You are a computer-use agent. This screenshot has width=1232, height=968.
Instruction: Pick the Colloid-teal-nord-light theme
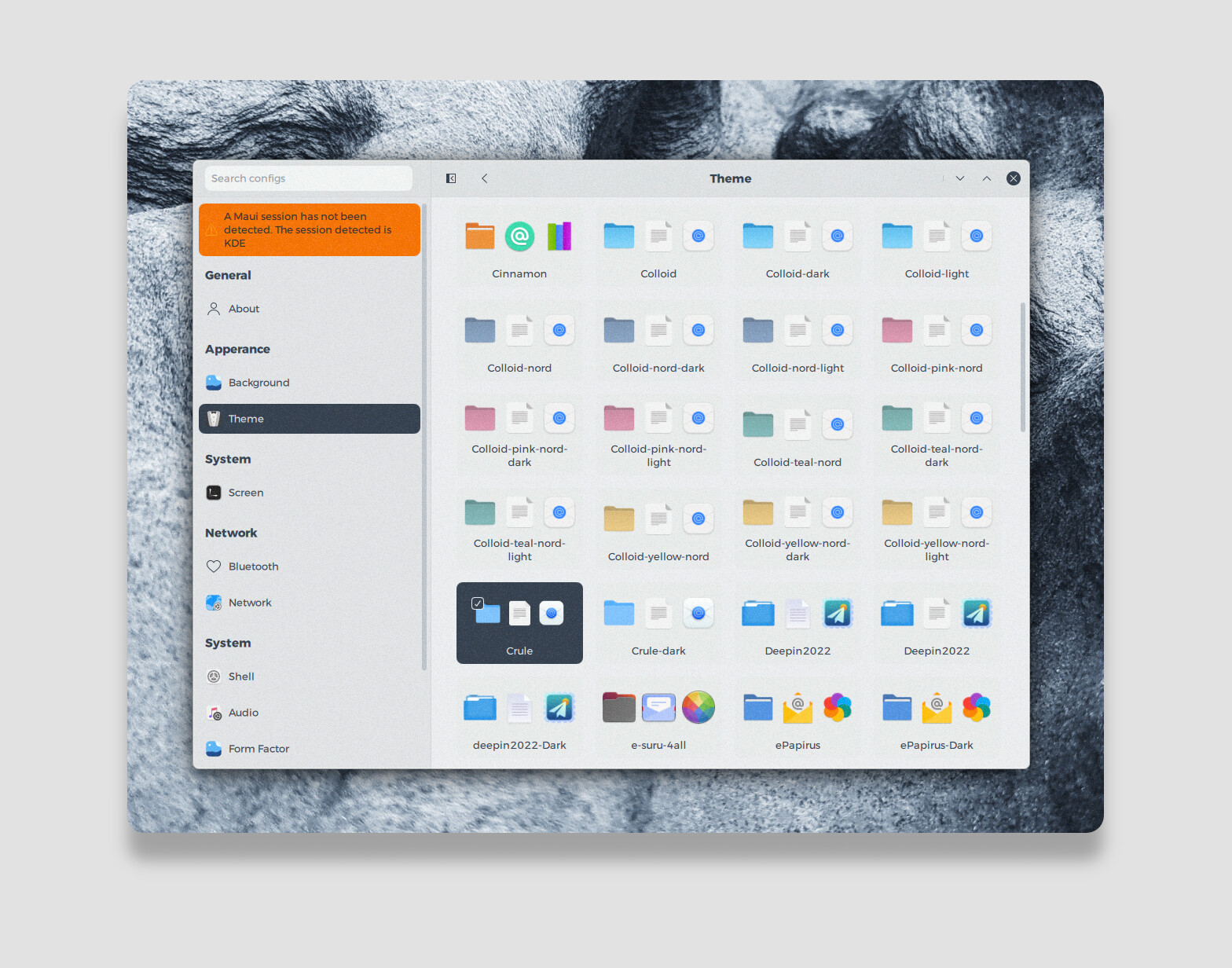coord(519,529)
